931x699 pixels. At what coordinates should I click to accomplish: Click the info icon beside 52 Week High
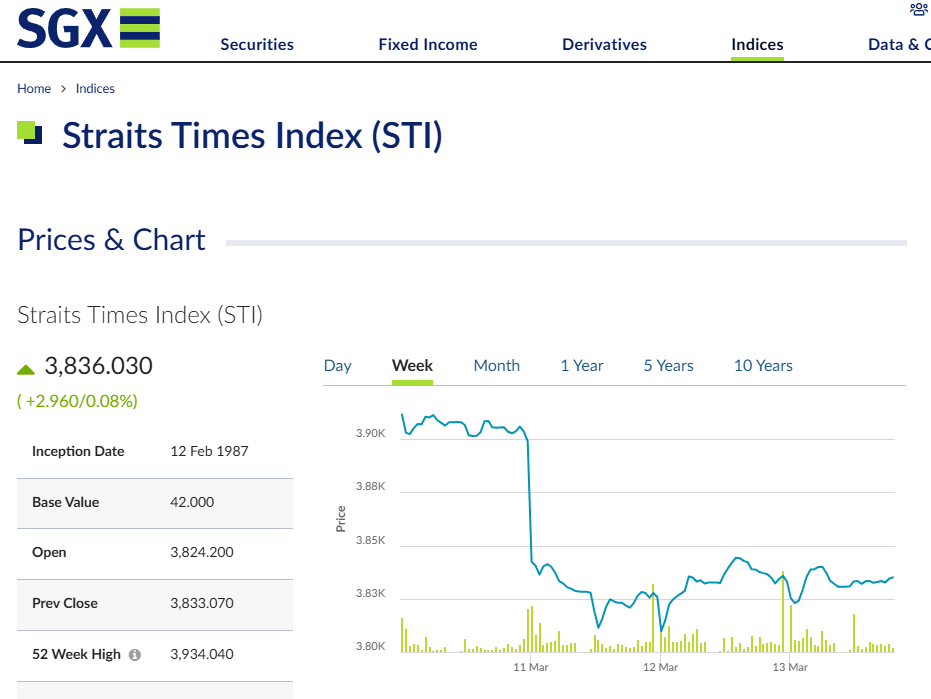point(135,654)
